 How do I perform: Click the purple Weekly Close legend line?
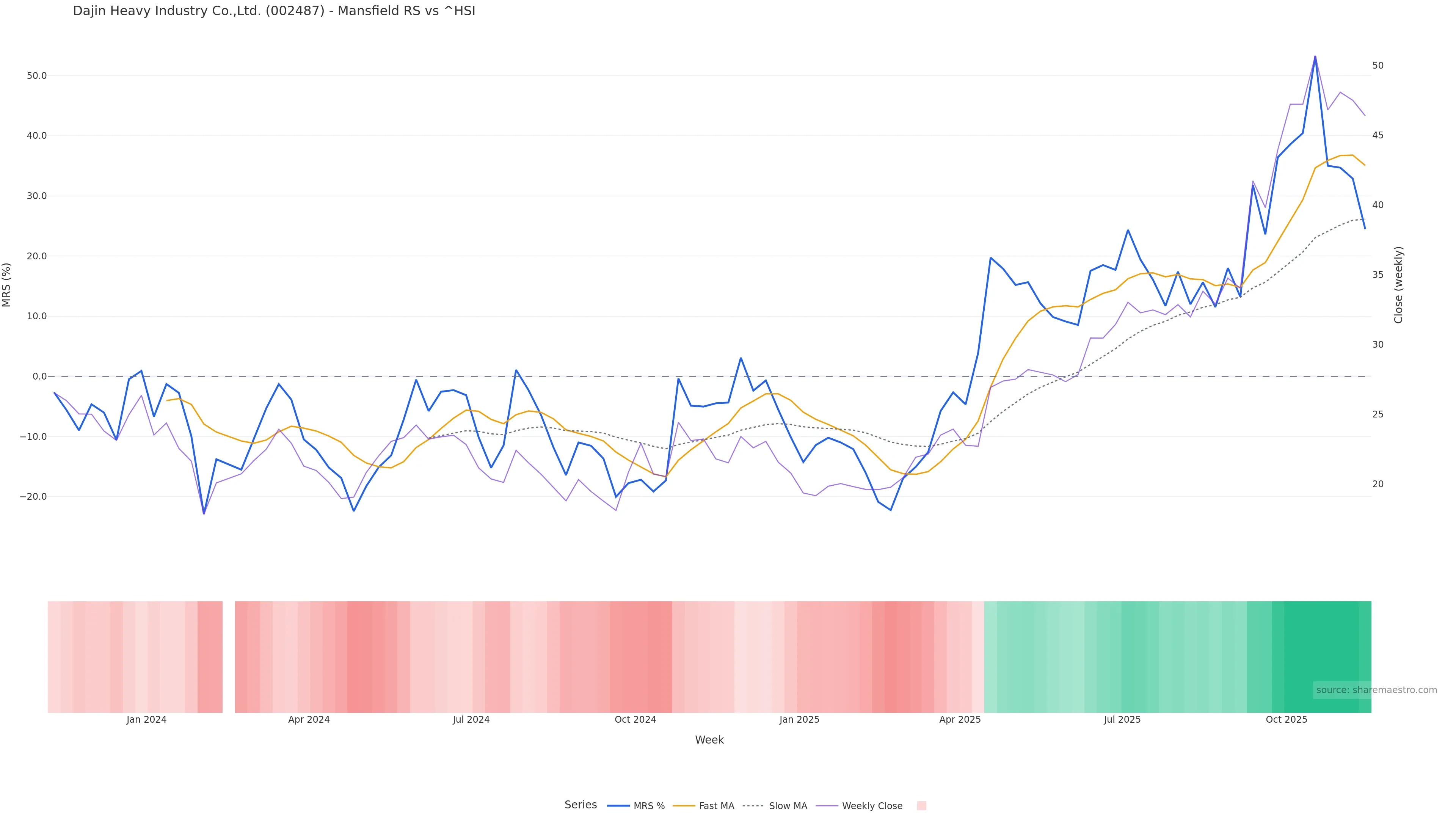pyautogui.click(x=827, y=805)
